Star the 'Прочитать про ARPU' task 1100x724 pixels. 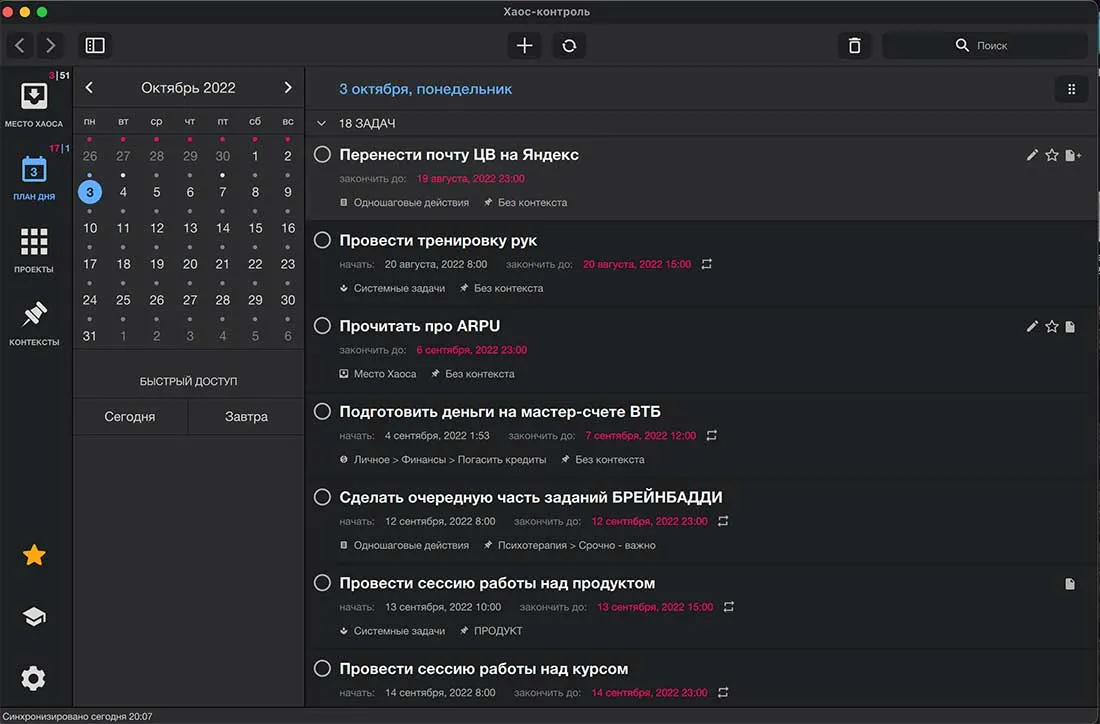pyautogui.click(x=1052, y=326)
